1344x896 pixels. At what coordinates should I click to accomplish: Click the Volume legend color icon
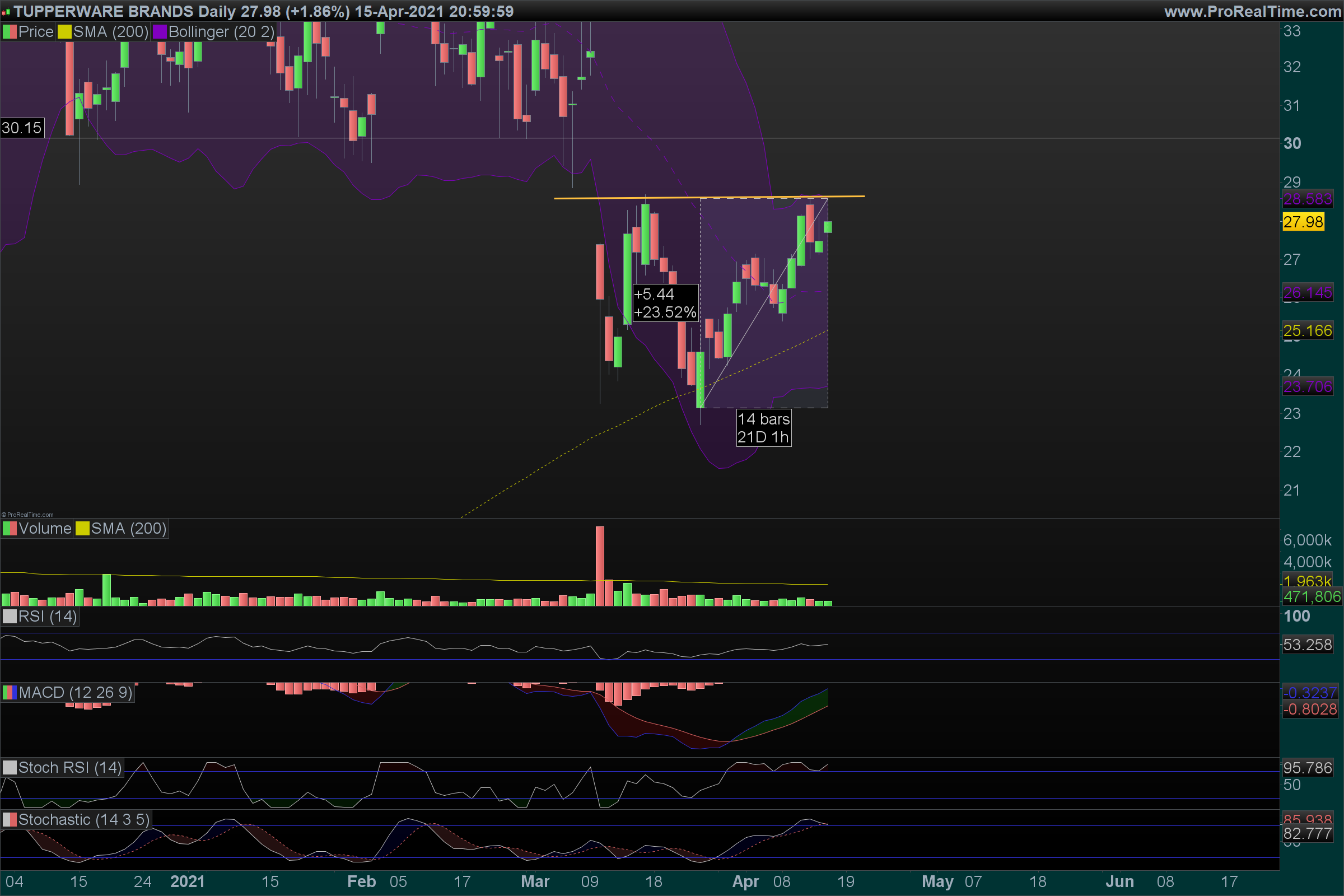tap(10, 529)
